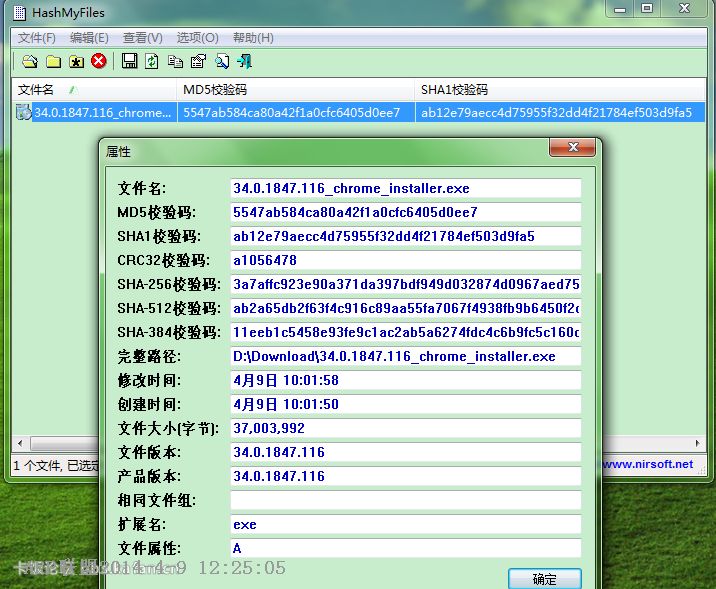Click the 扩展名 field showing exe
This screenshot has height=589, width=716.
pyautogui.click(x=405, y=525)
